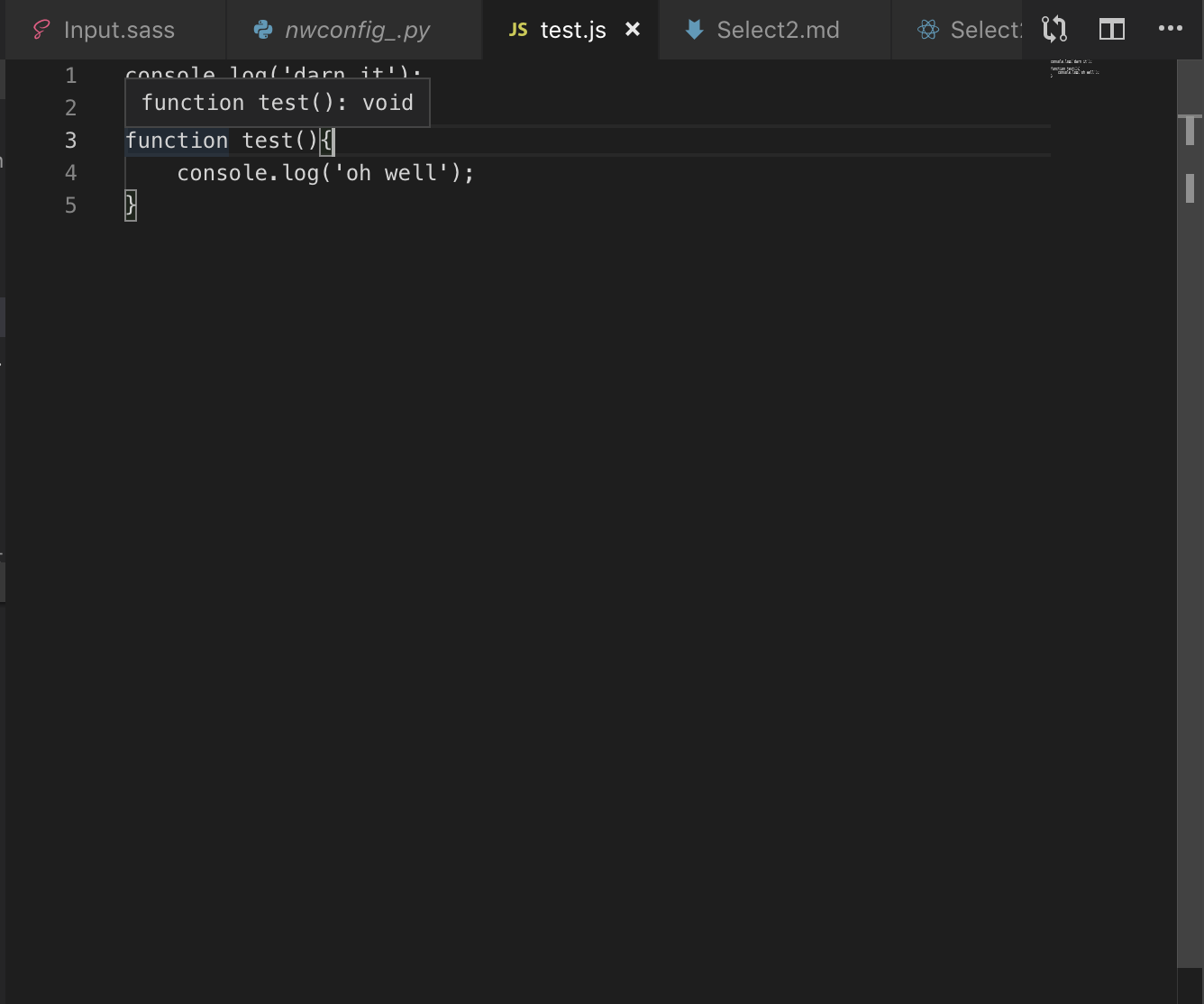1204x1004 pixels.
Task: Click line number 4 in the gutter
Action: point(71,173)
